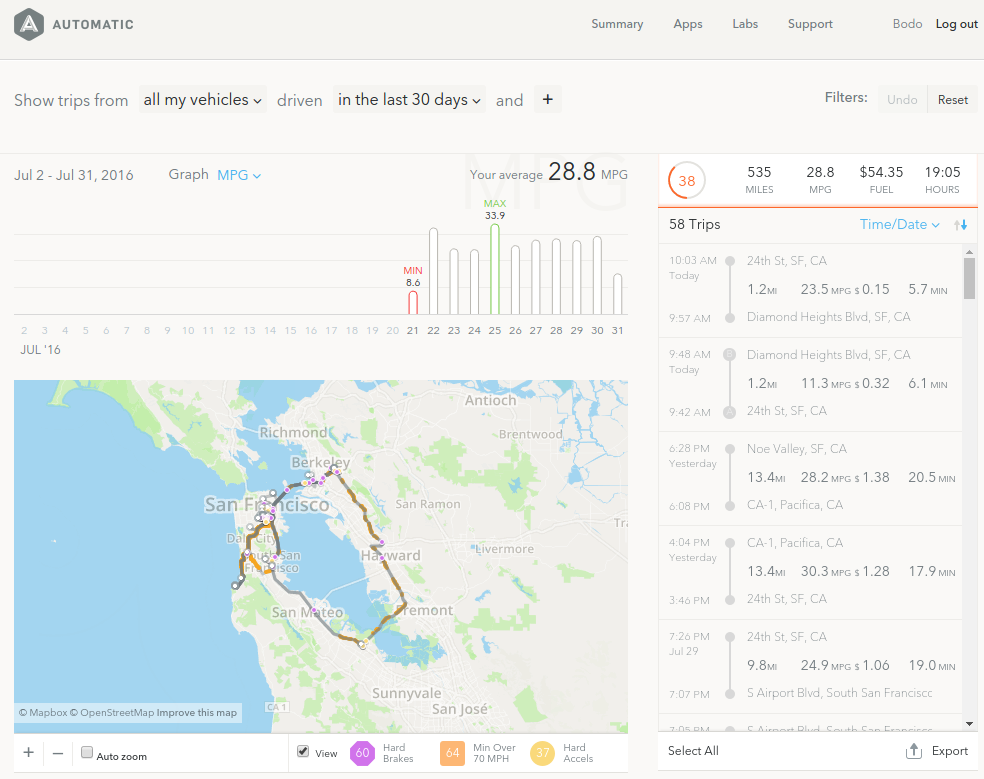Select the graph bar for July 28
This screenshot has width=984, height=779.
556,276
